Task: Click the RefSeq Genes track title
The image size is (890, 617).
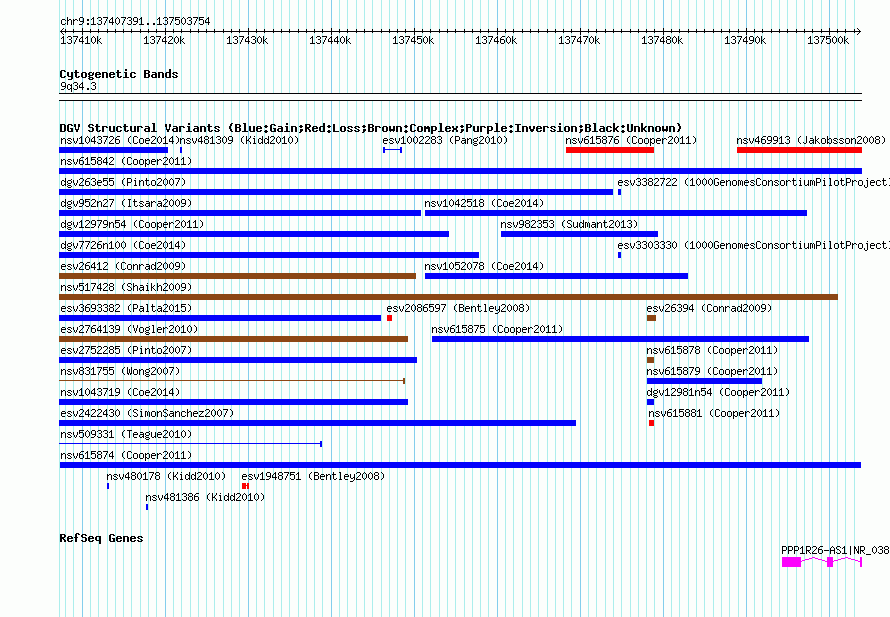Action: pos(101,538)
